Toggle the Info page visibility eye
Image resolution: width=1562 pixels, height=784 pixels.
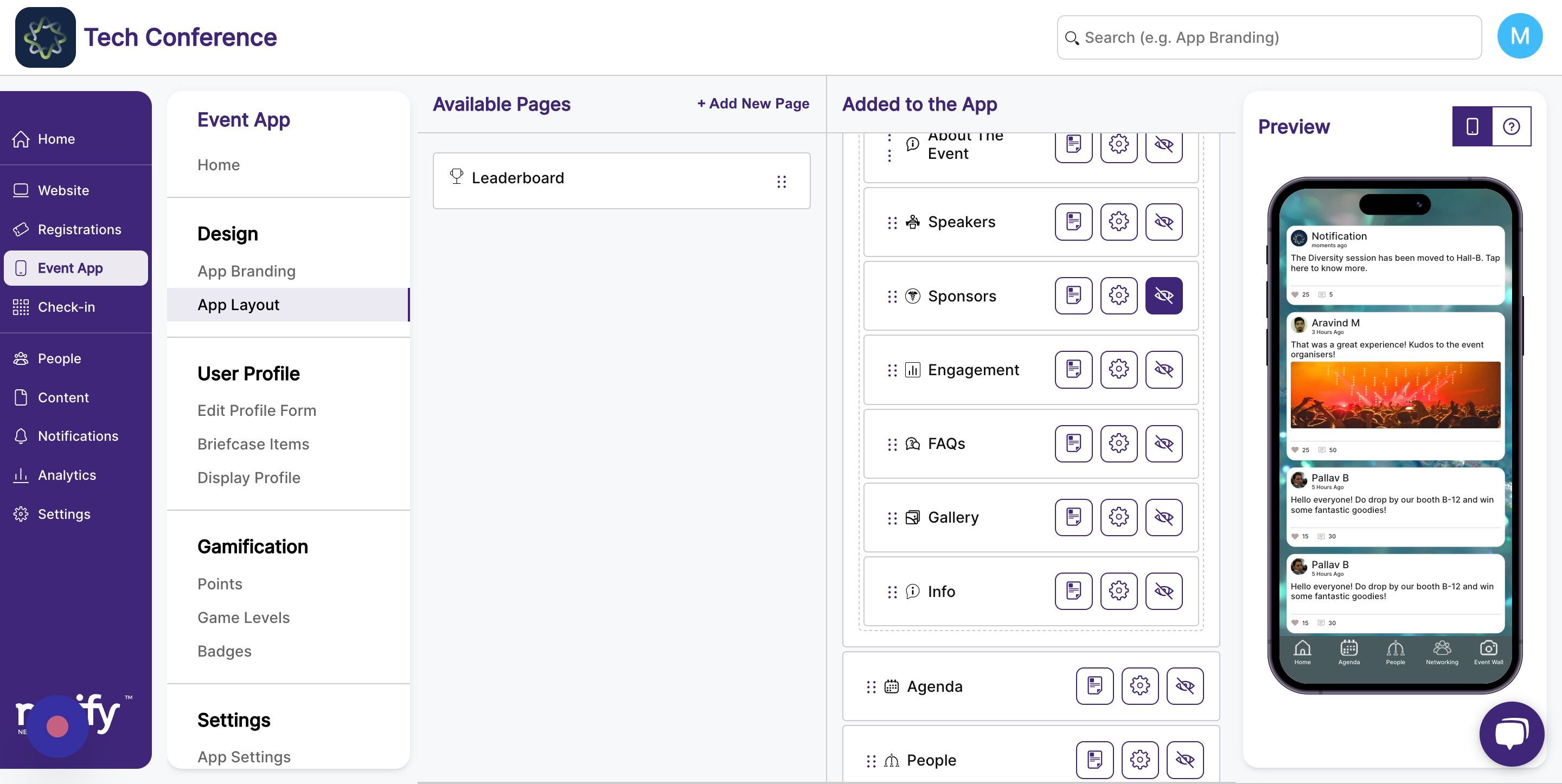point(1163,591)
